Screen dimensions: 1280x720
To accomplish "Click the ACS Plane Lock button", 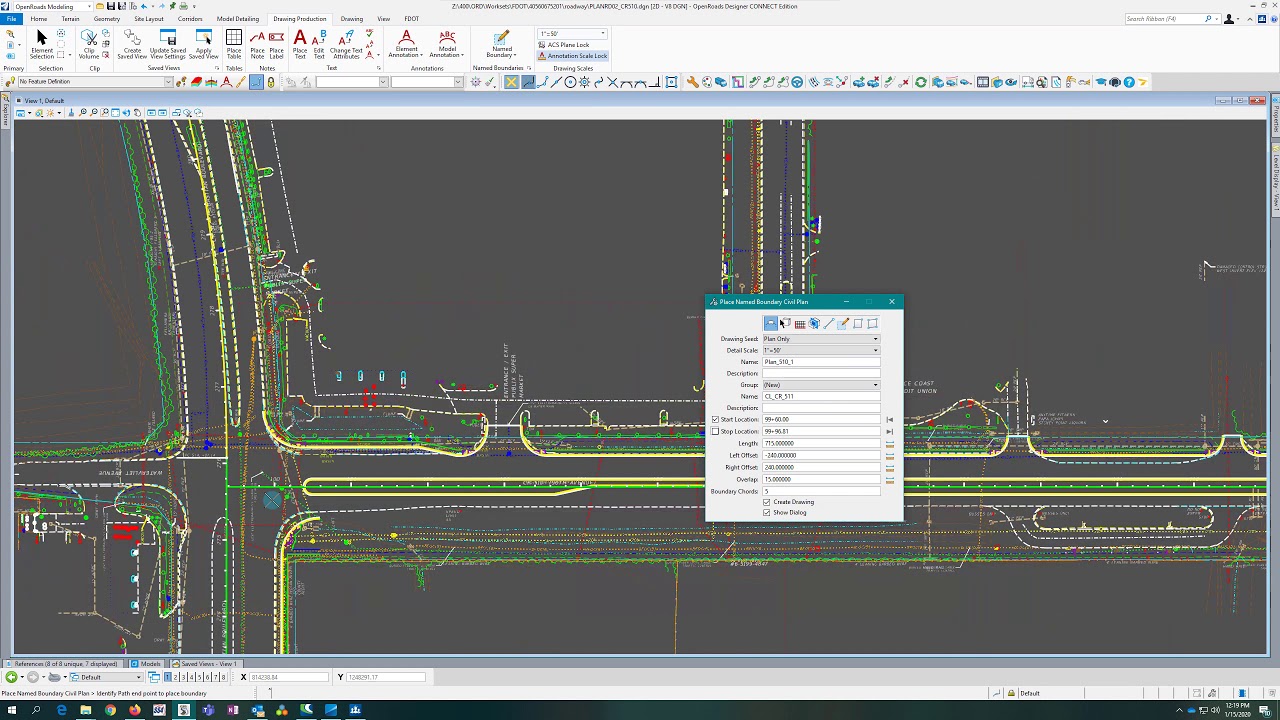I will pos(567,45).
